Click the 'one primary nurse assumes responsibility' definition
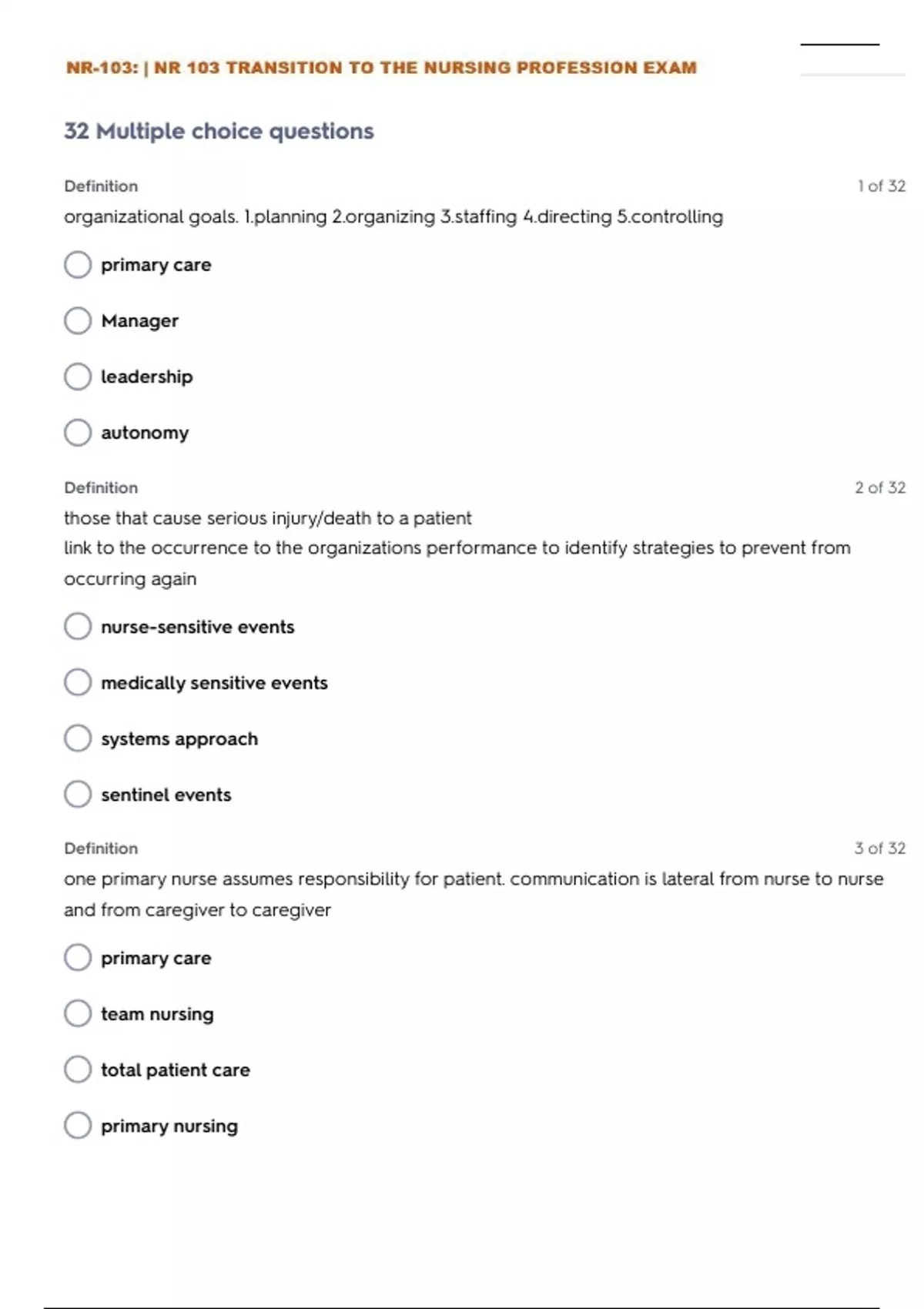The width and height of the screenshot is (924, 1309). click(473, 879)
